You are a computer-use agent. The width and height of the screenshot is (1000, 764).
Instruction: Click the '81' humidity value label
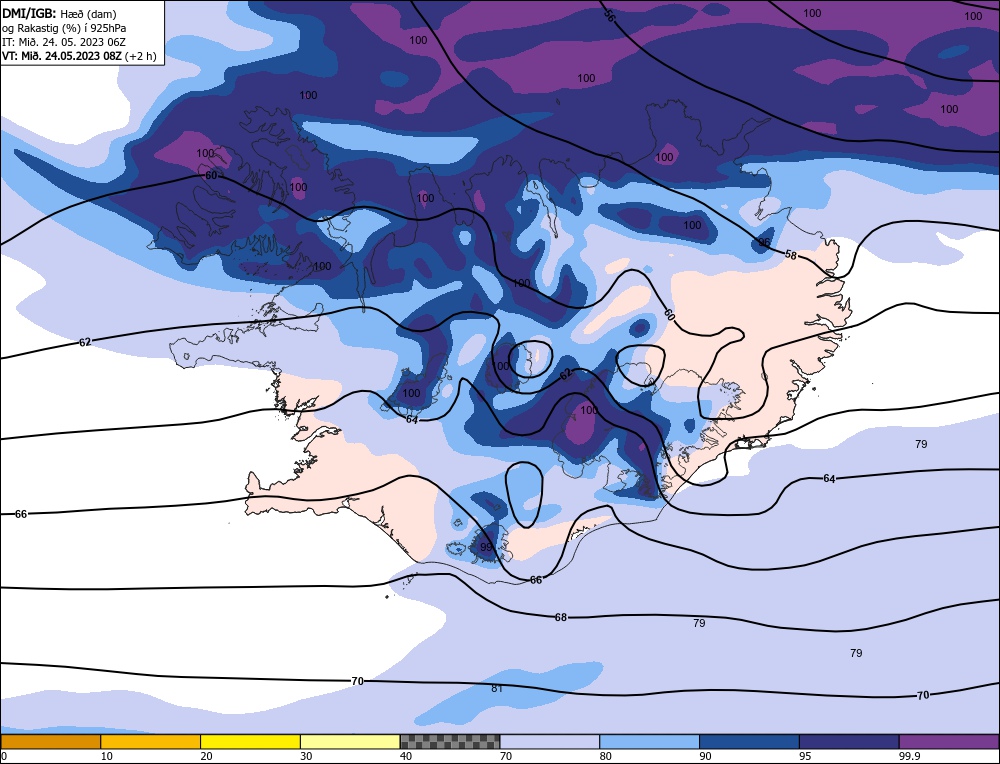point(497,688)
